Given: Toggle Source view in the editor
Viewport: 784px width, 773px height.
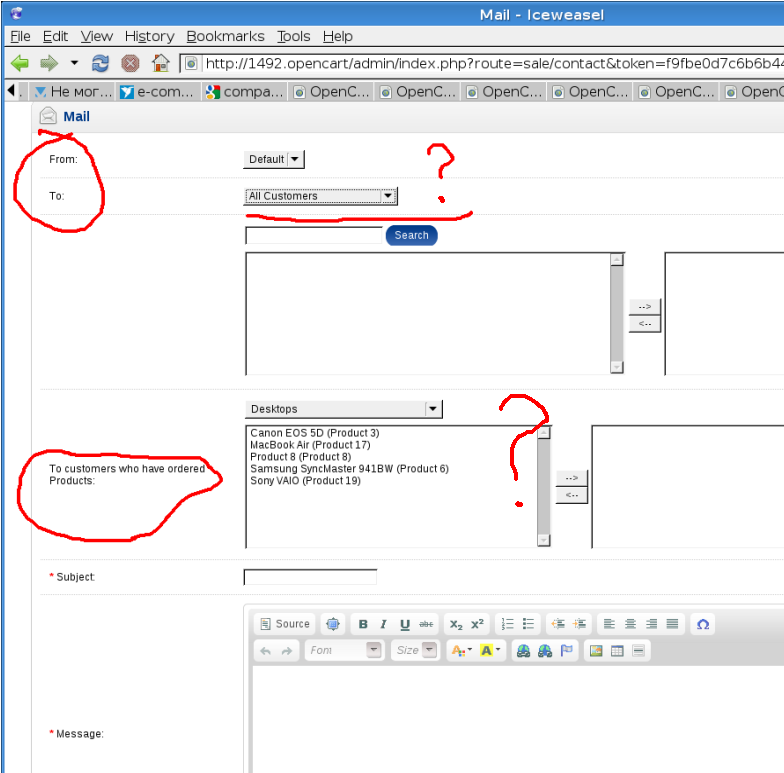Looking at the screenshot, I should 286,624.
